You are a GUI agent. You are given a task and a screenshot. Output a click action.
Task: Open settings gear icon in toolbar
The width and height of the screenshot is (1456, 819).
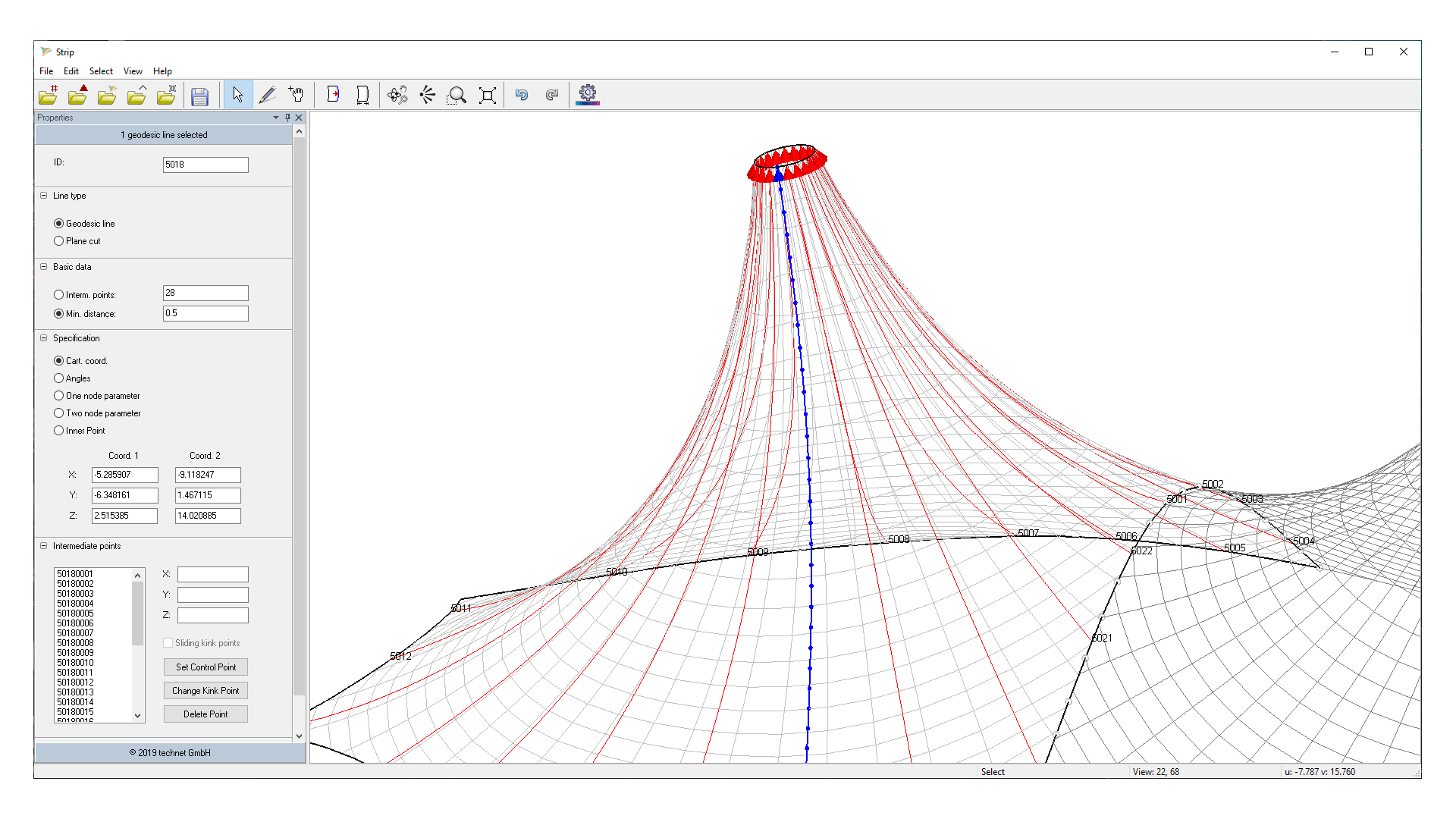point(587,95)
